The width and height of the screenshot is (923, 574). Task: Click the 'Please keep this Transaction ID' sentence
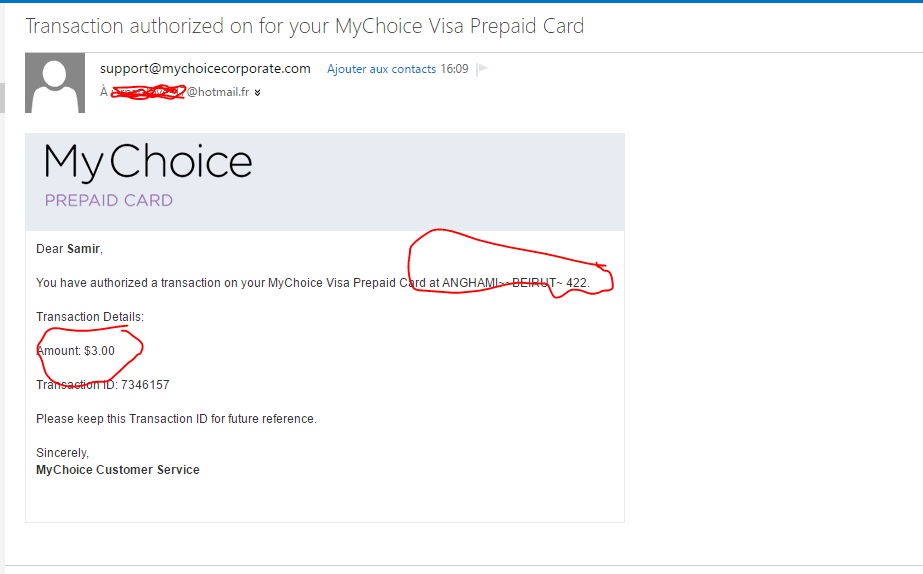click(176, 419)
